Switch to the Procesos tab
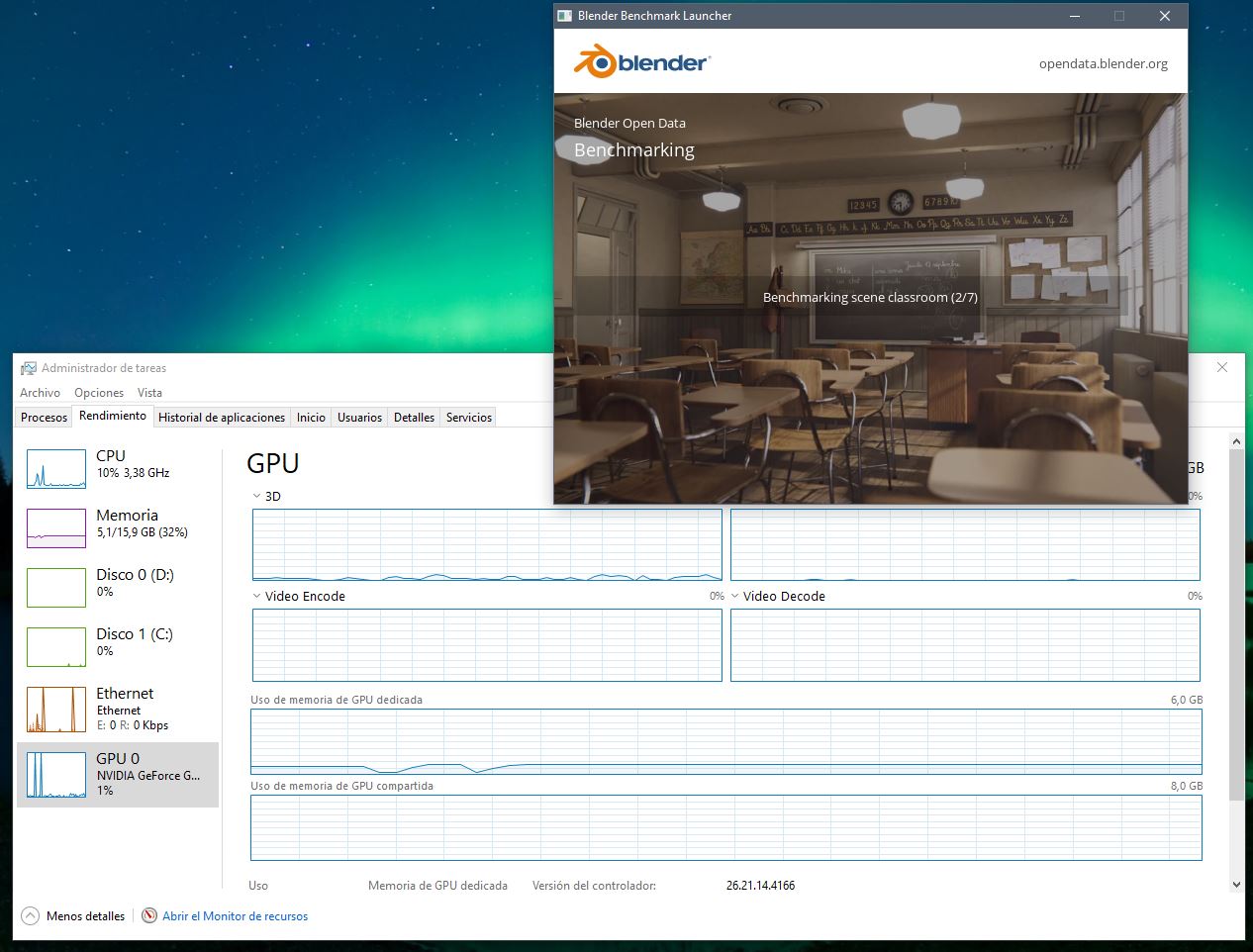Viewport: 1253px width, 952px height. click(45, 418)
